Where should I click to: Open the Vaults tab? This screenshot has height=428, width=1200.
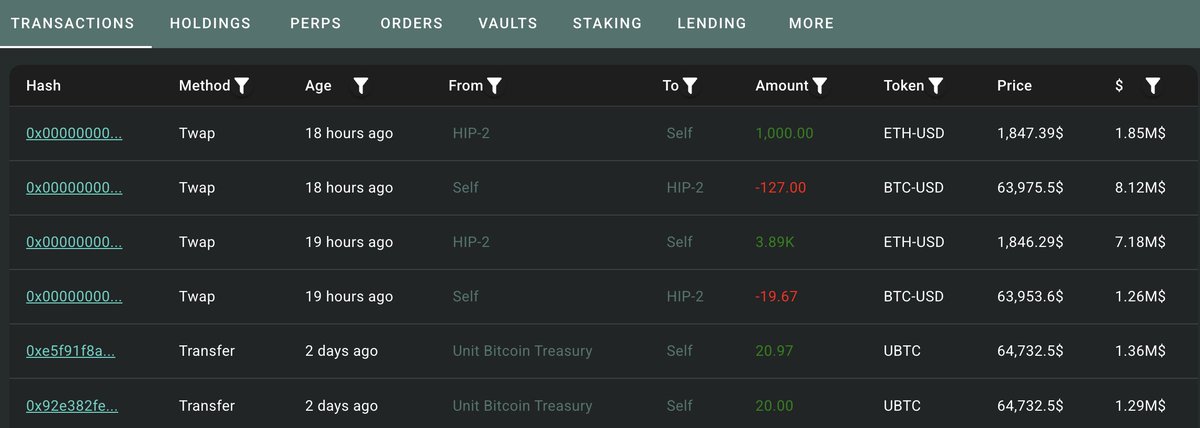click(508, 23)
